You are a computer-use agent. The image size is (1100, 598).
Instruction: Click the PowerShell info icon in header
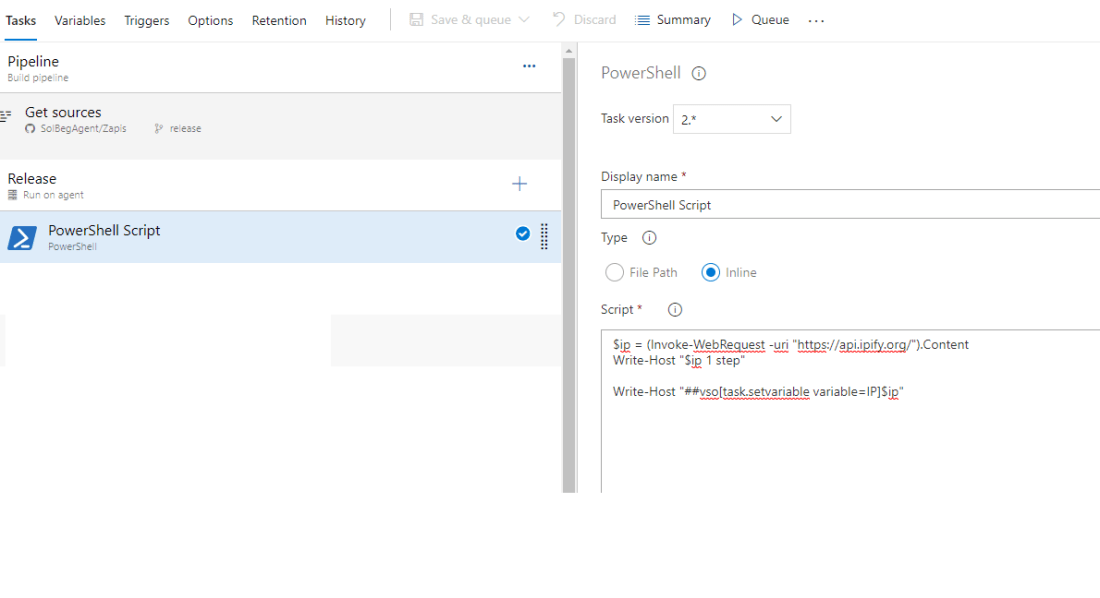coord(699,73)
